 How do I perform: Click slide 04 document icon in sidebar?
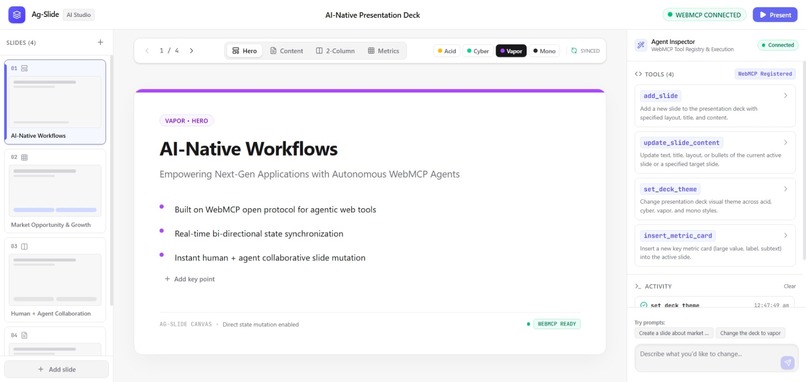pos(24,335)
